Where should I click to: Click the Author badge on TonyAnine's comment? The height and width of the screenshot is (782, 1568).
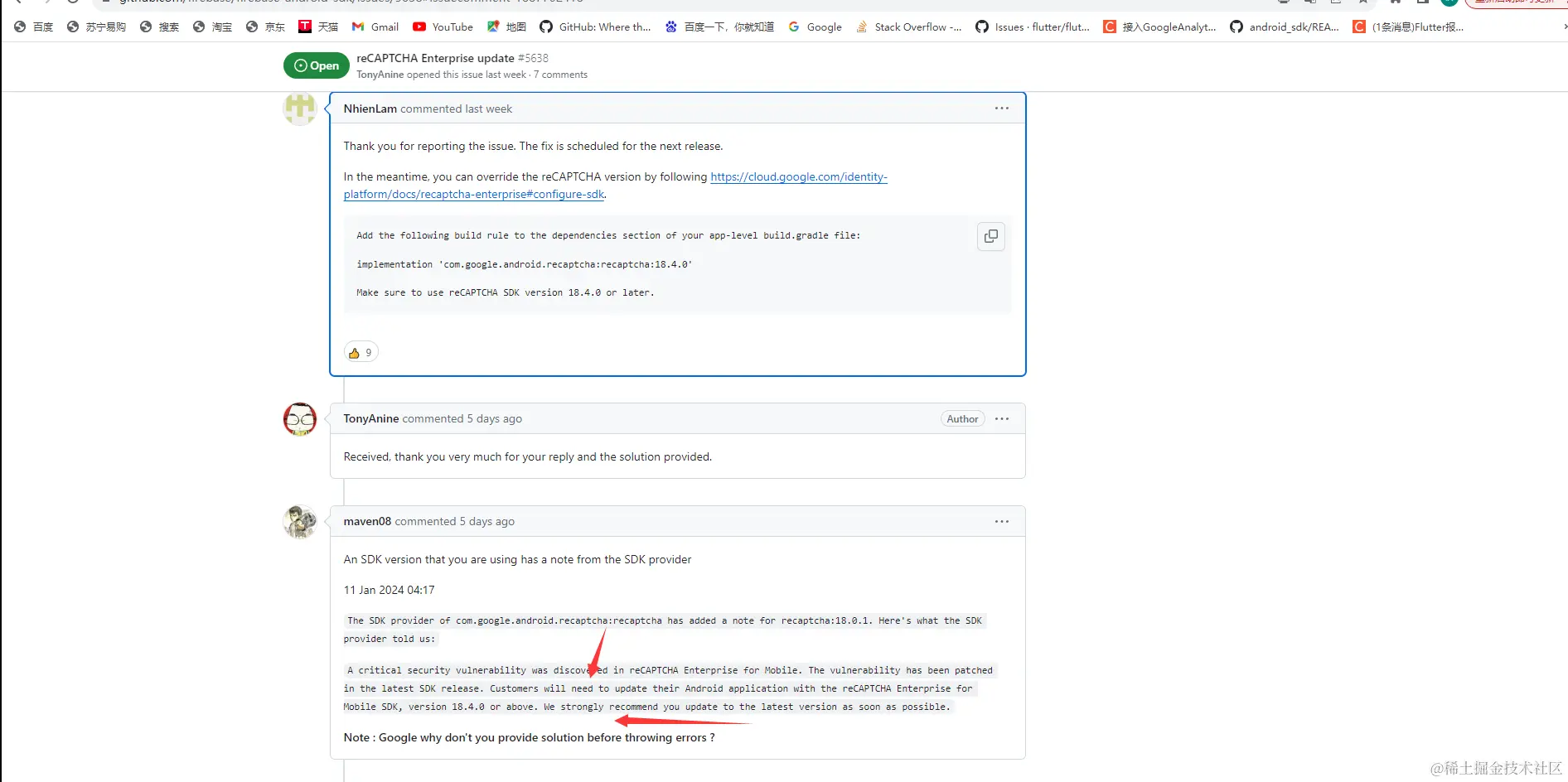coord(962,419)
